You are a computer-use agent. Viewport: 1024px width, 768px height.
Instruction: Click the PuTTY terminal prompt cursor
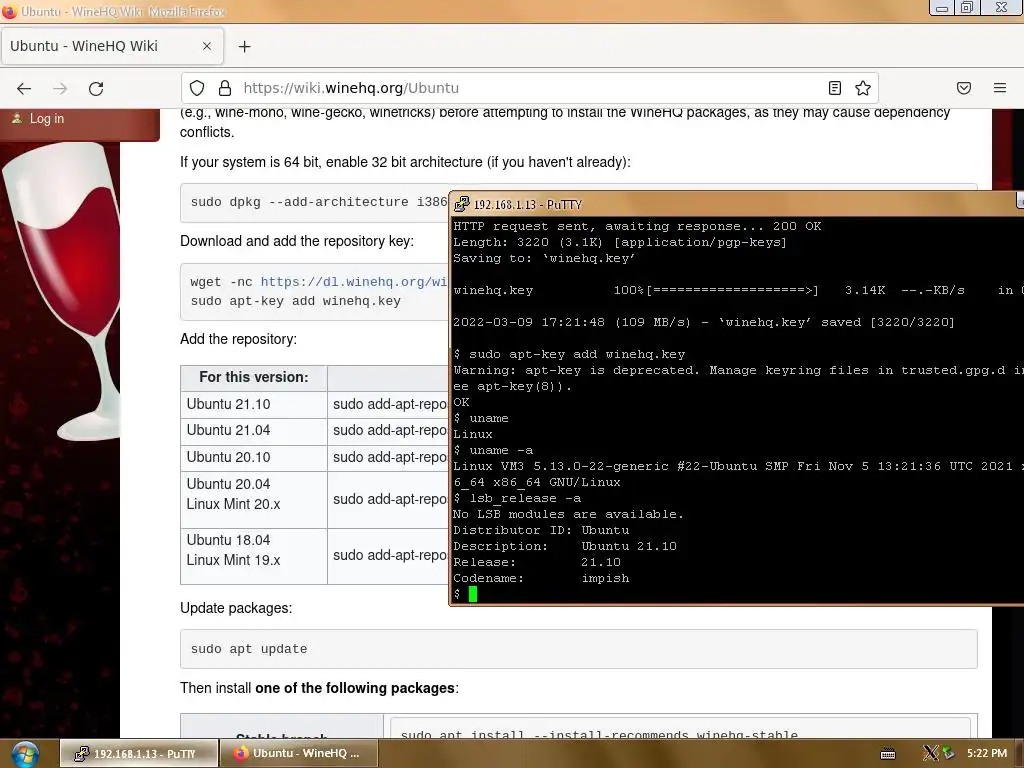(x=473, y=594)
